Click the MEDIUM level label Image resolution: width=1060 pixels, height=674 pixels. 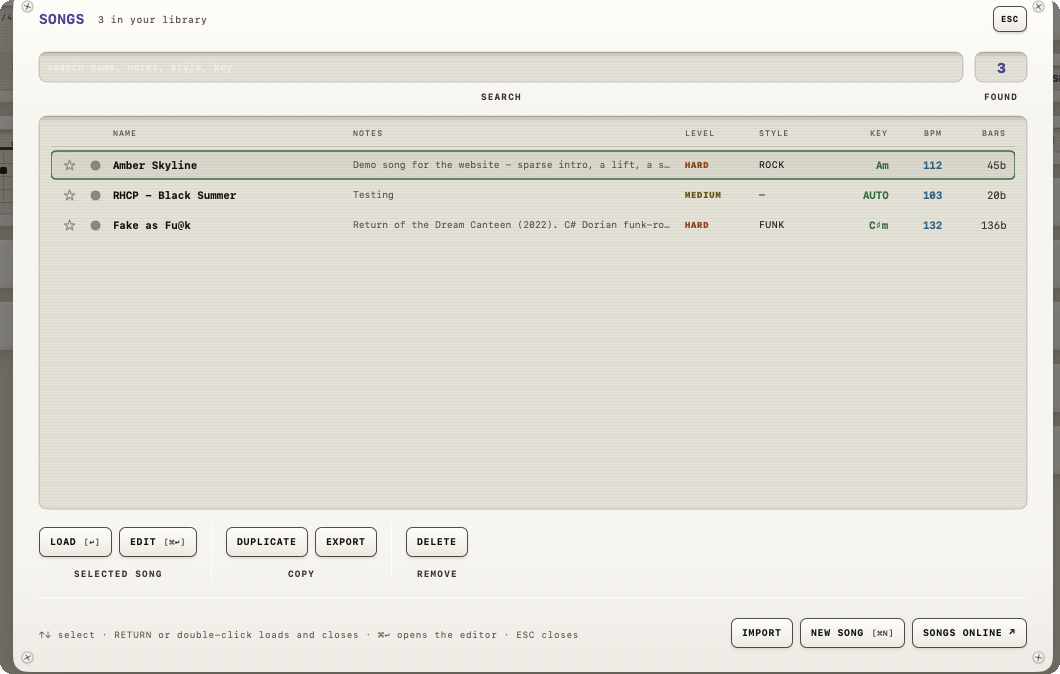[x=702, y=195]
